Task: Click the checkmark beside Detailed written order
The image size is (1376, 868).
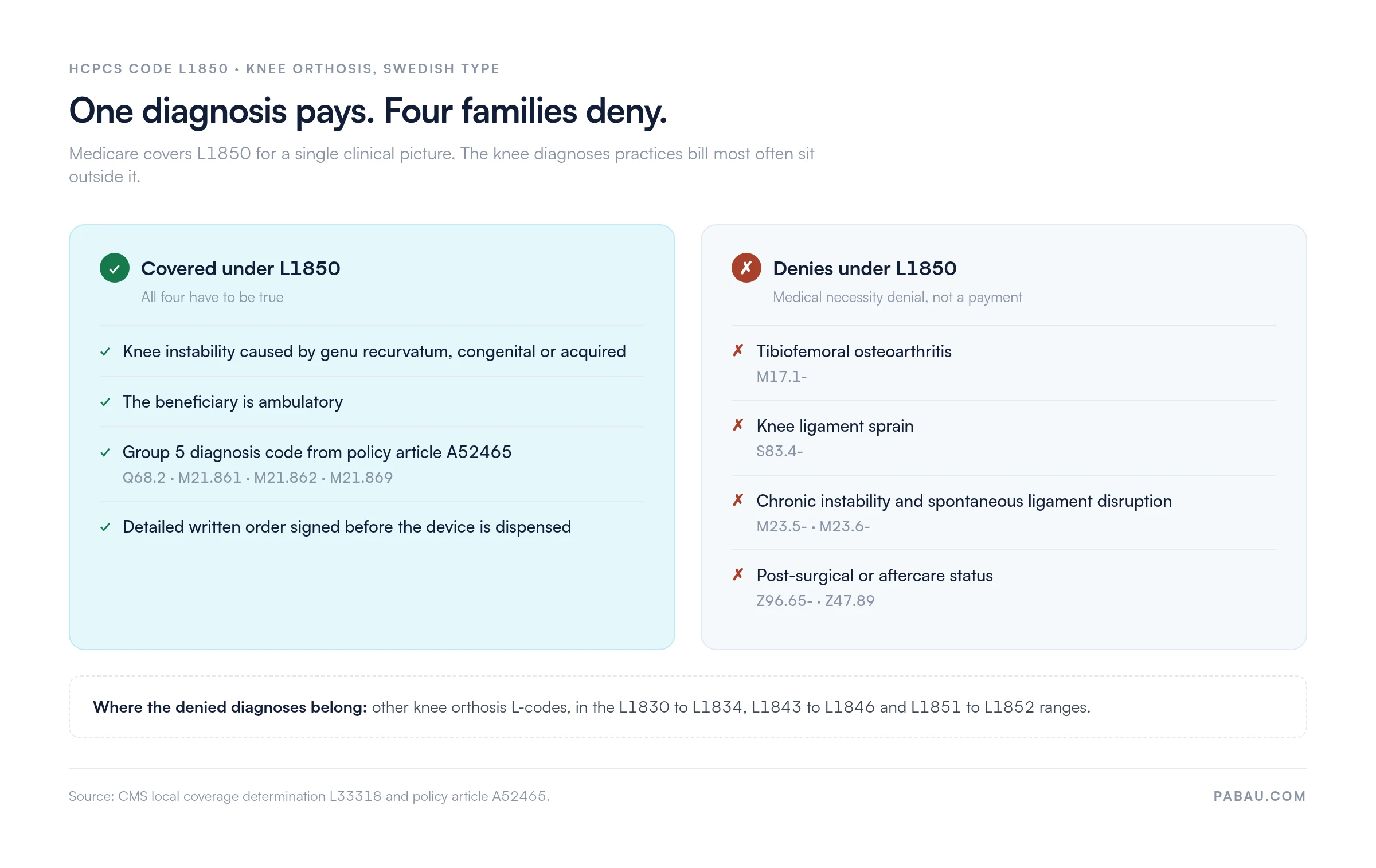Action: click(105, 527)
